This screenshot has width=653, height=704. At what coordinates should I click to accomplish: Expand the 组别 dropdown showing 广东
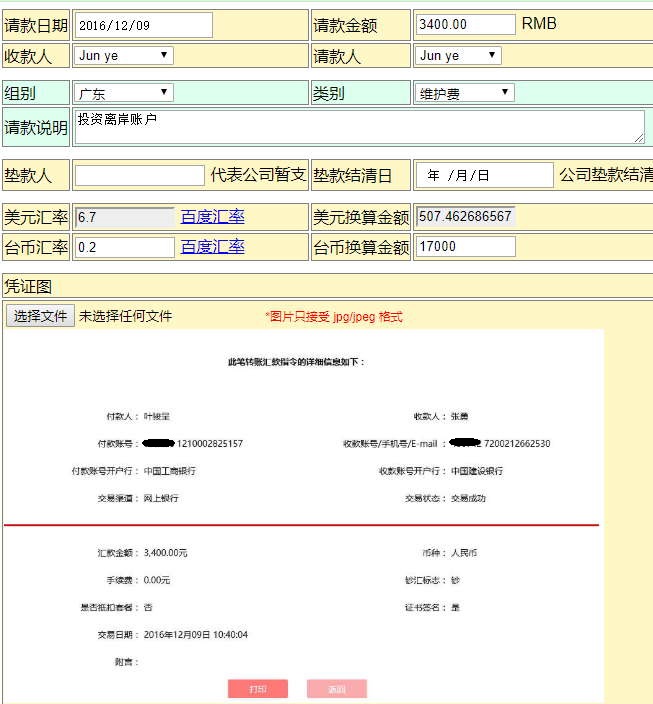124,93
